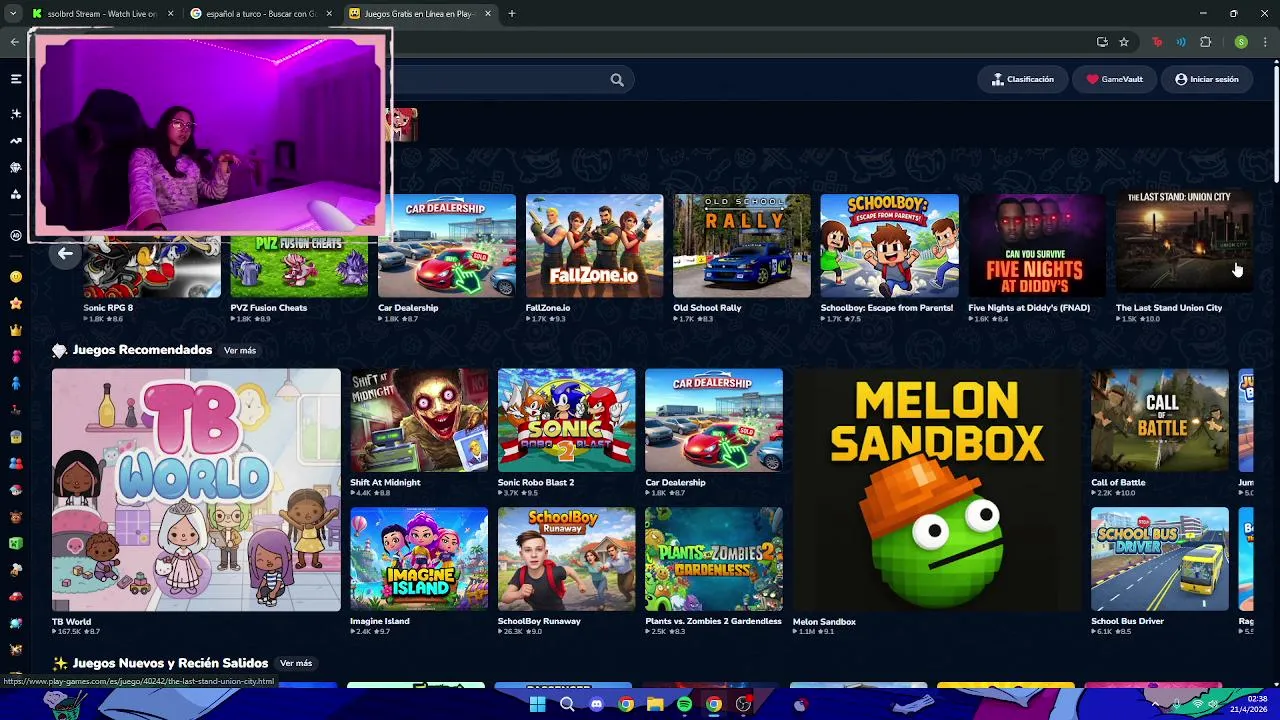Viewport: 1280px width, 720px height.
Task: Open the two-player people sidebar icon
Action: pos(16,464)
